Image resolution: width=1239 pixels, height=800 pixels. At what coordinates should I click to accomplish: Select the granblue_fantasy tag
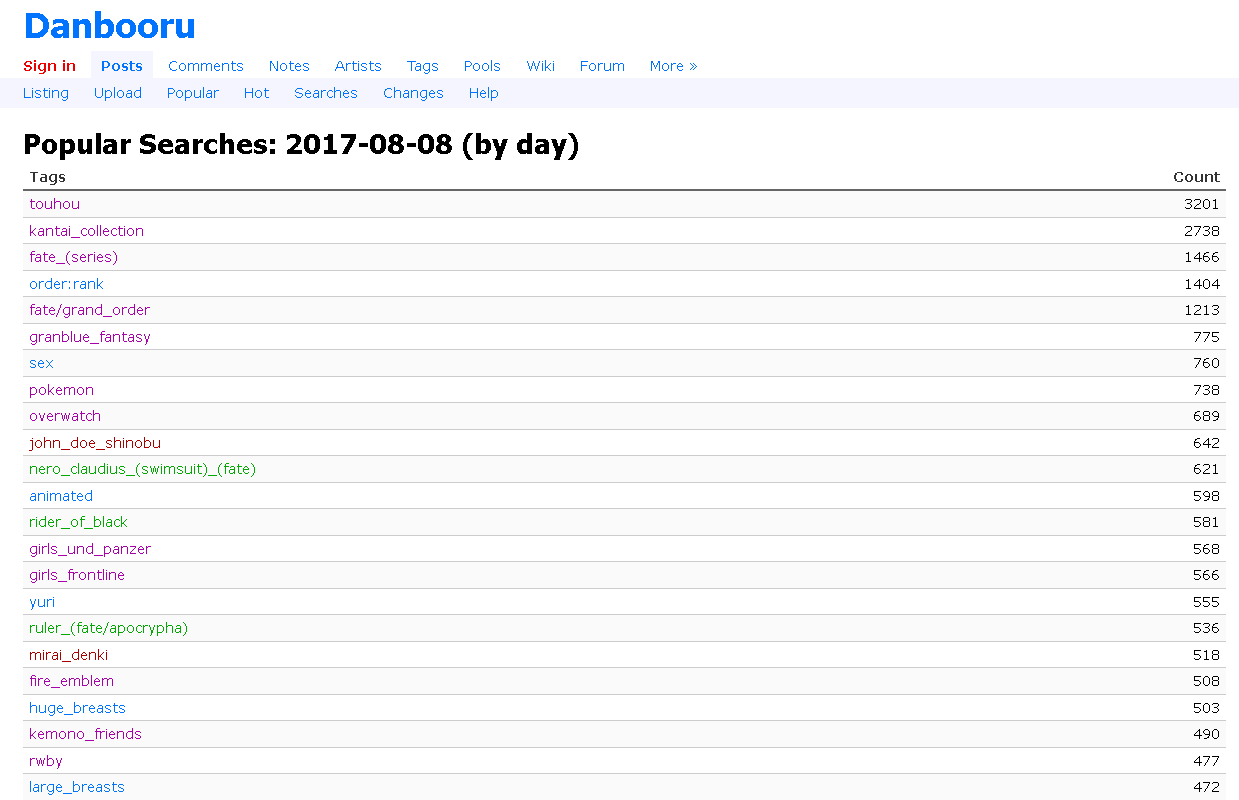(90, 337)
